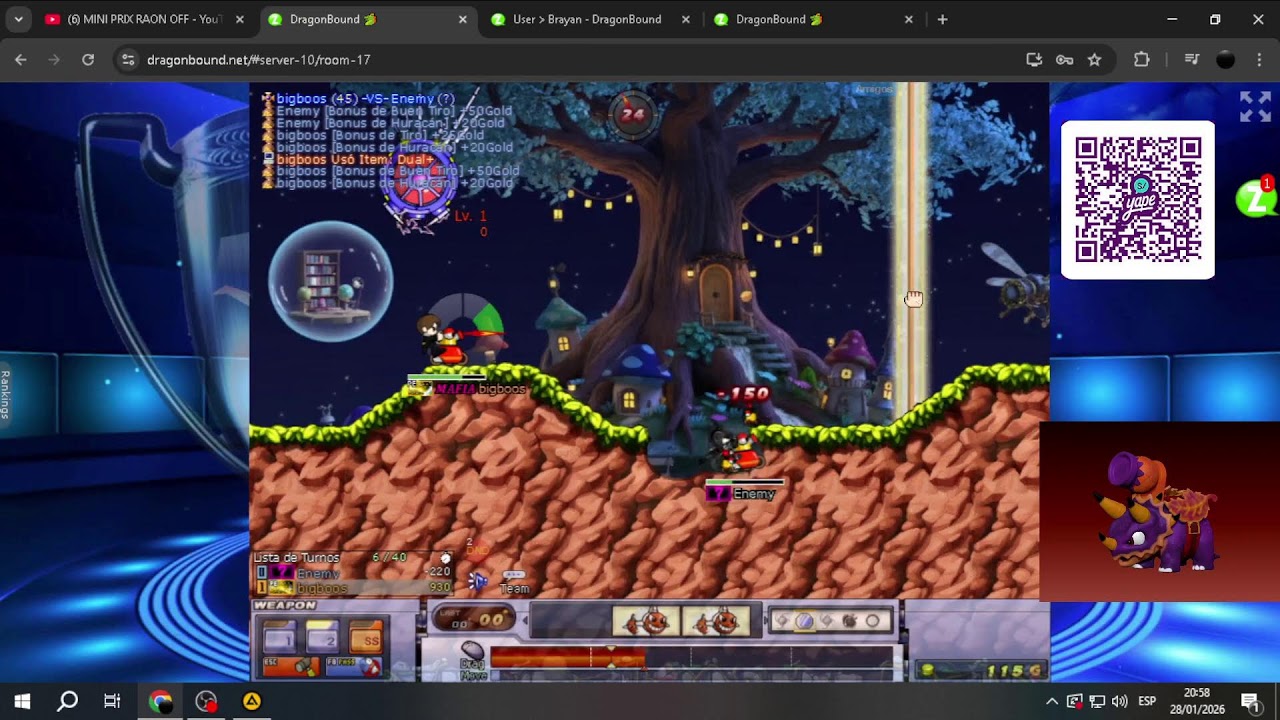Close the MINI PRIX RAON OFF tab
This screenshot has width=1280, height=720.
240,19
